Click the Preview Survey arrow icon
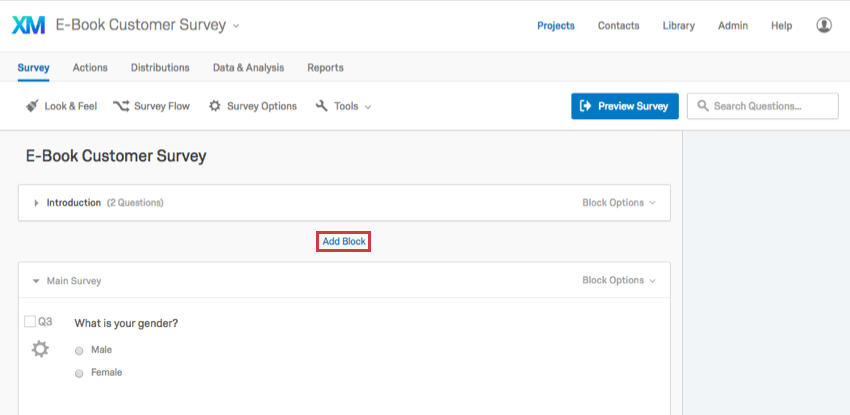The image size is (850, 415). (585, 106)
